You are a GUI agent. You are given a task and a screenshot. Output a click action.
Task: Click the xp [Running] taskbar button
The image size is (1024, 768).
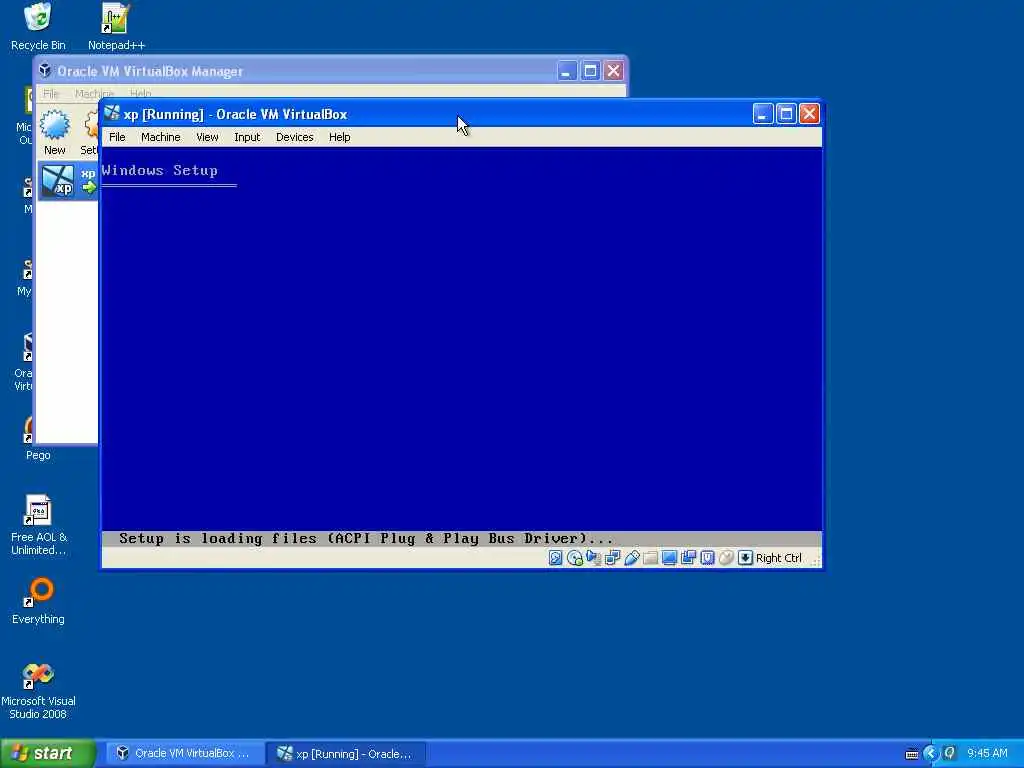[346, 754]
